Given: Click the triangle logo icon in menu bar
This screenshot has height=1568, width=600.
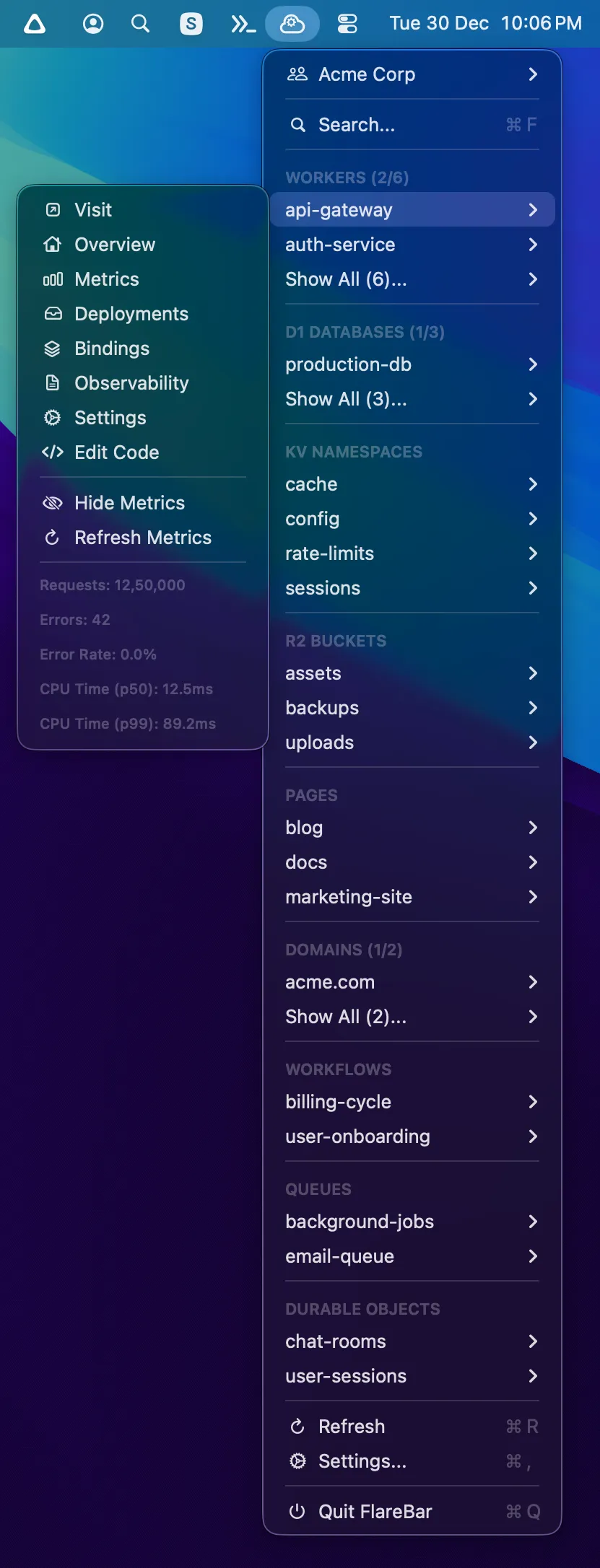Looking at the screenshot, I should 35,25.
